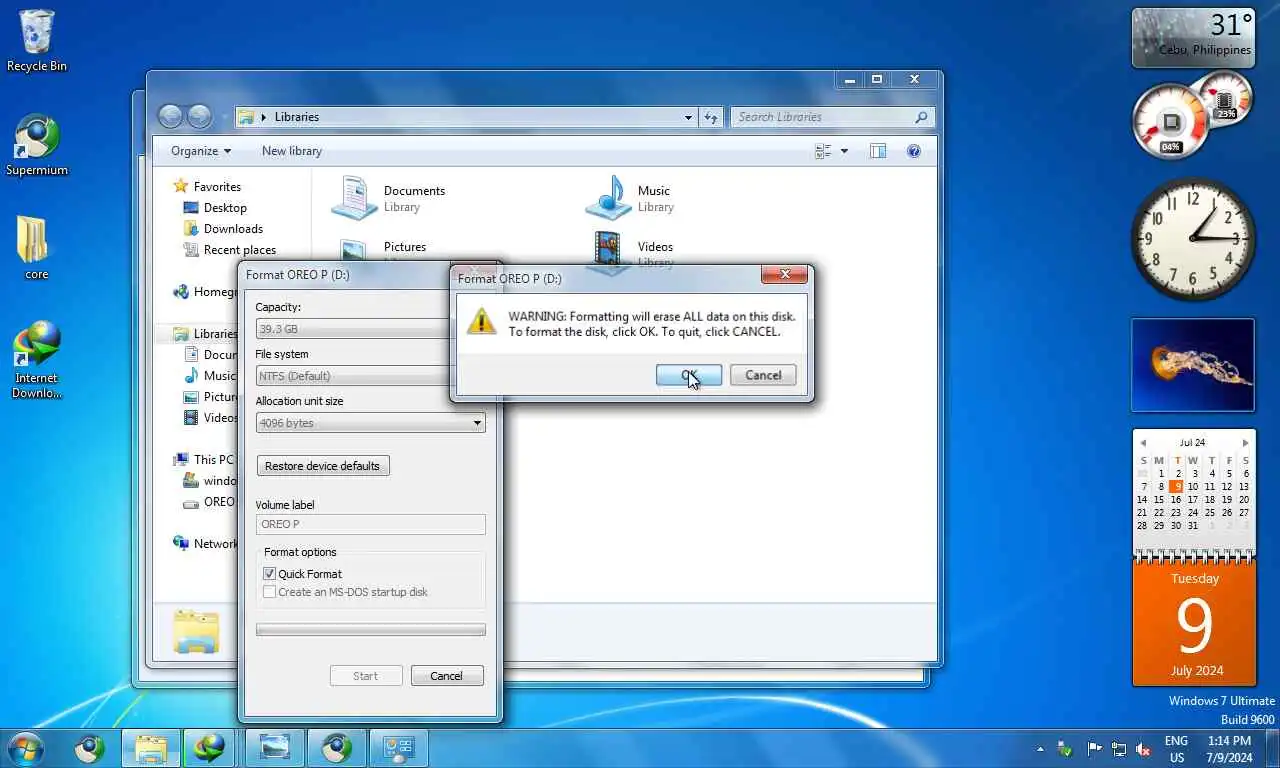This screenshot has height=768, width=1280.
Task: Close the format warning dialog
Action: pos(784,274)
